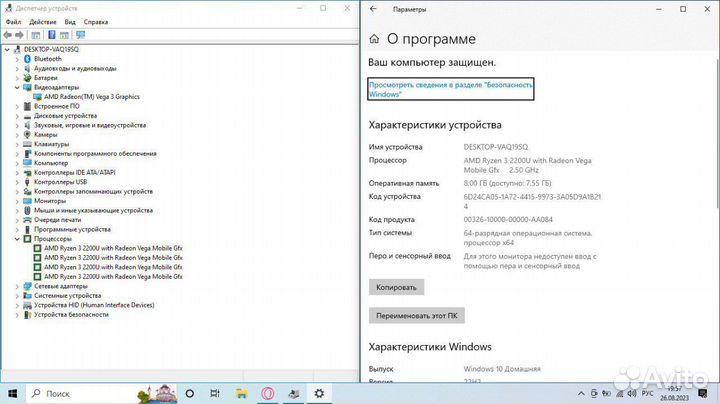
Task: Click Переименовать этот ПК button
Action: pos(416,315)
